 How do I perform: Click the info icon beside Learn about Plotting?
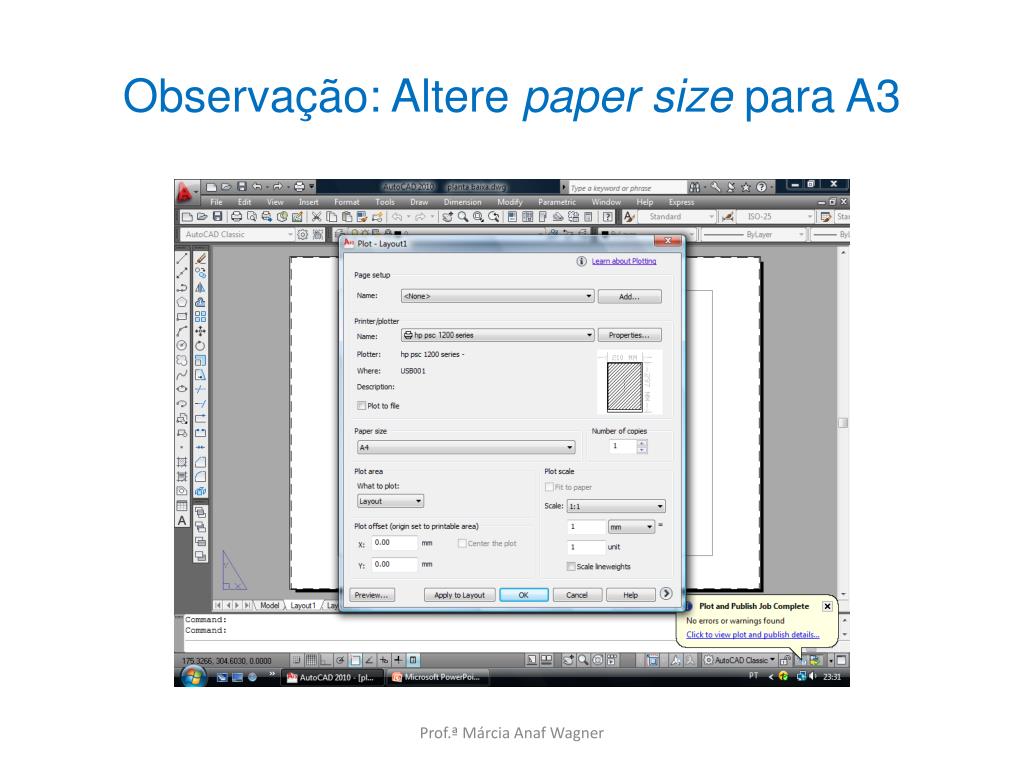(581, 261)
